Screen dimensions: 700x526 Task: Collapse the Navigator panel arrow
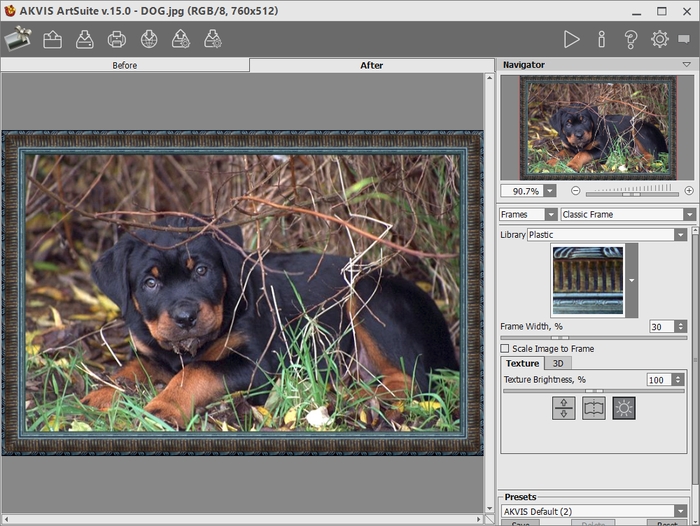click(x=687, y=65)
